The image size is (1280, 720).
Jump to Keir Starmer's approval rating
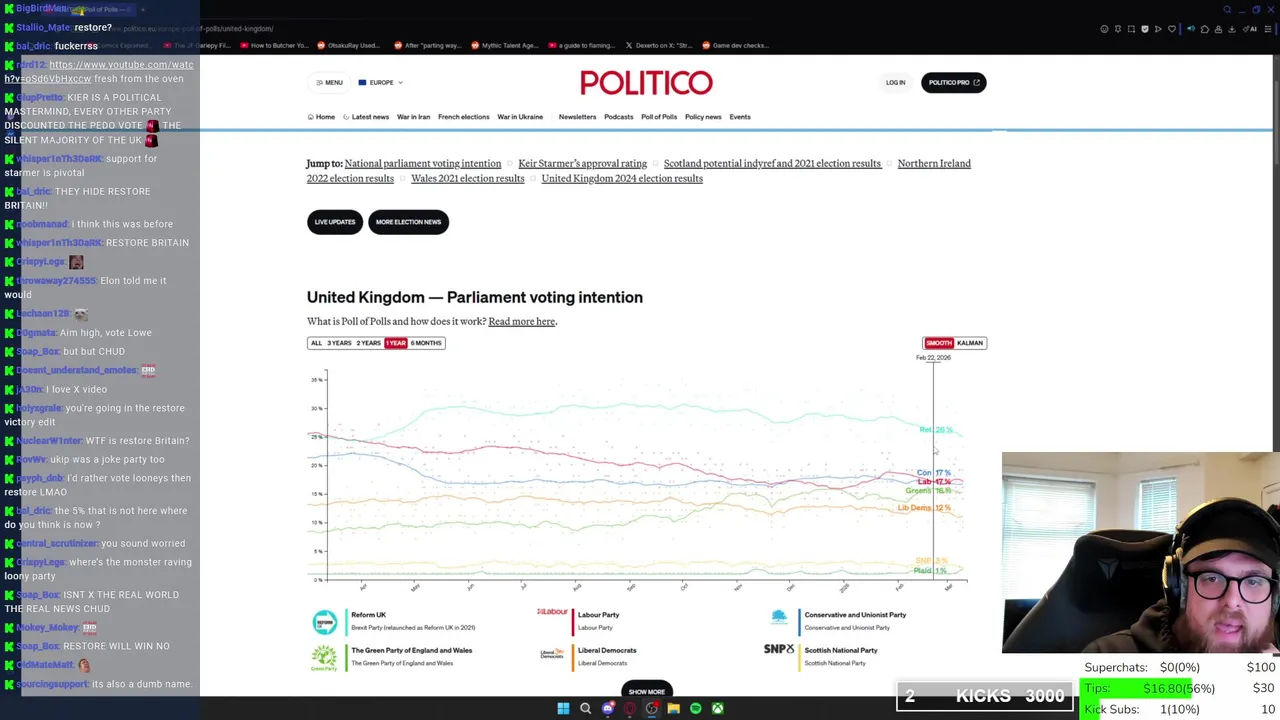582,163
